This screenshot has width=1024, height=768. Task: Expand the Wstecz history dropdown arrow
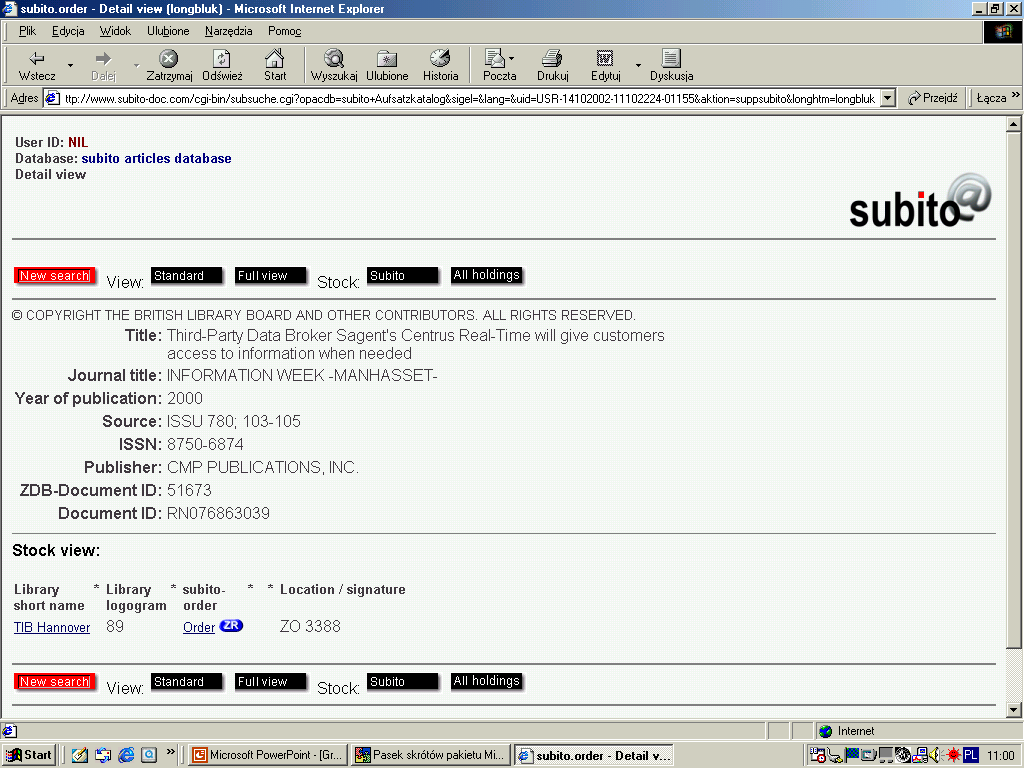71,65
